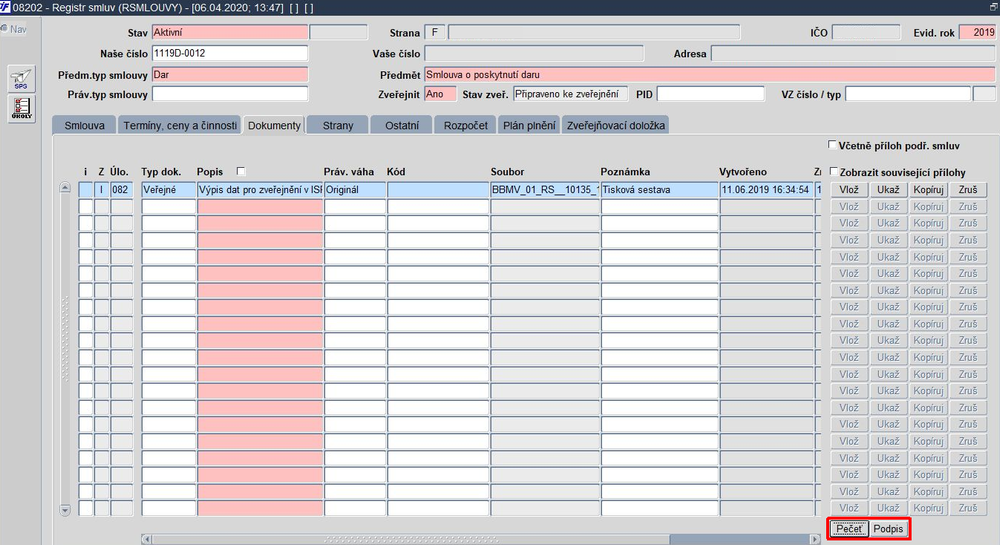Click the table scroll down arrow

[x=65, y=510]
